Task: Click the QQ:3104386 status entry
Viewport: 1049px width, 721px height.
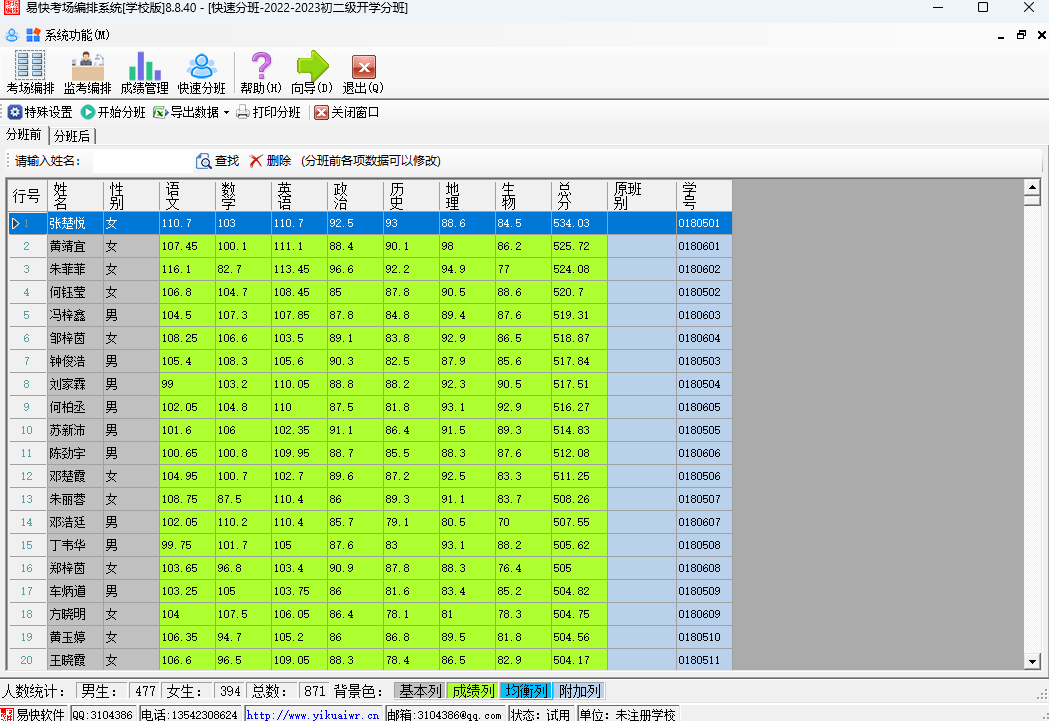Action: point(102,715)
